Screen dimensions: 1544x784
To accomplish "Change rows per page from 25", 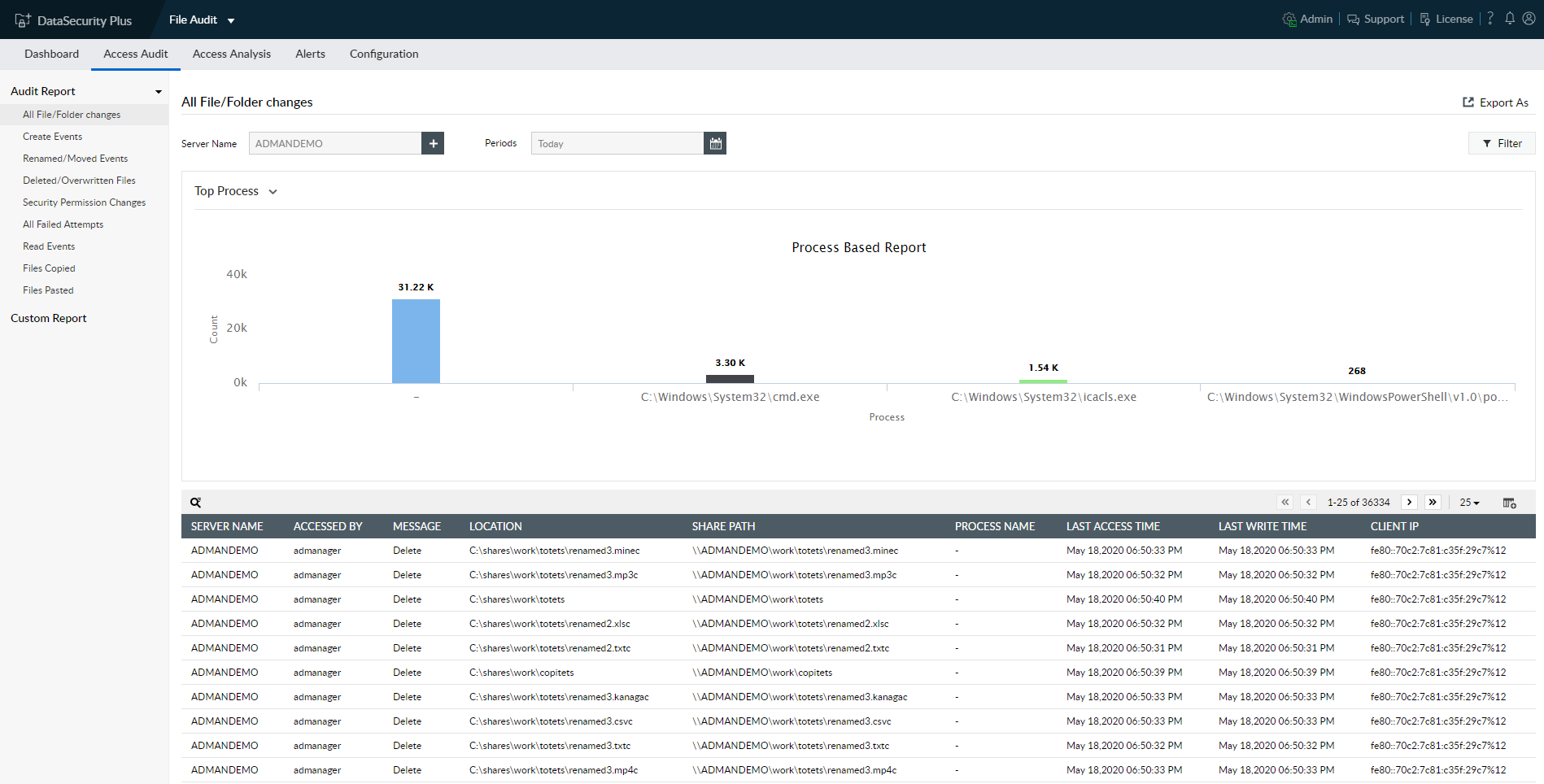I will (1469, 503).
